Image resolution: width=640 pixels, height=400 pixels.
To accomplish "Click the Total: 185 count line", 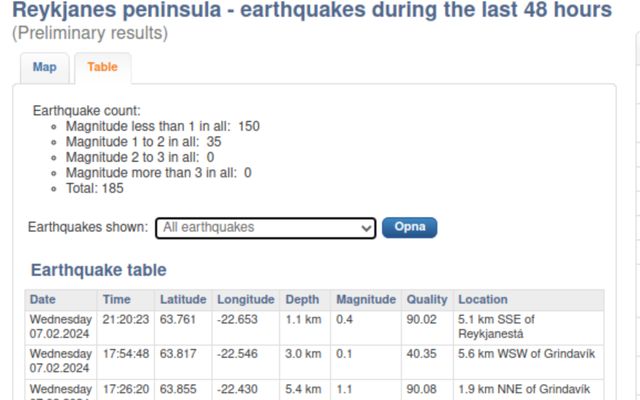I will point(95,189).
